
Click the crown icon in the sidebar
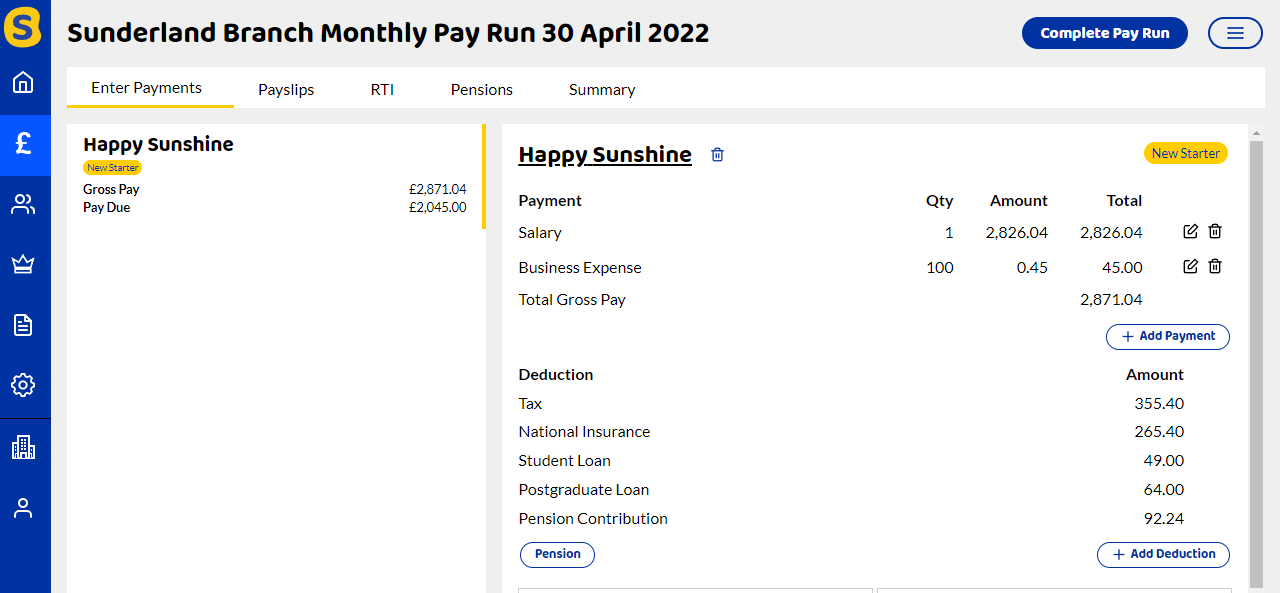23,264
